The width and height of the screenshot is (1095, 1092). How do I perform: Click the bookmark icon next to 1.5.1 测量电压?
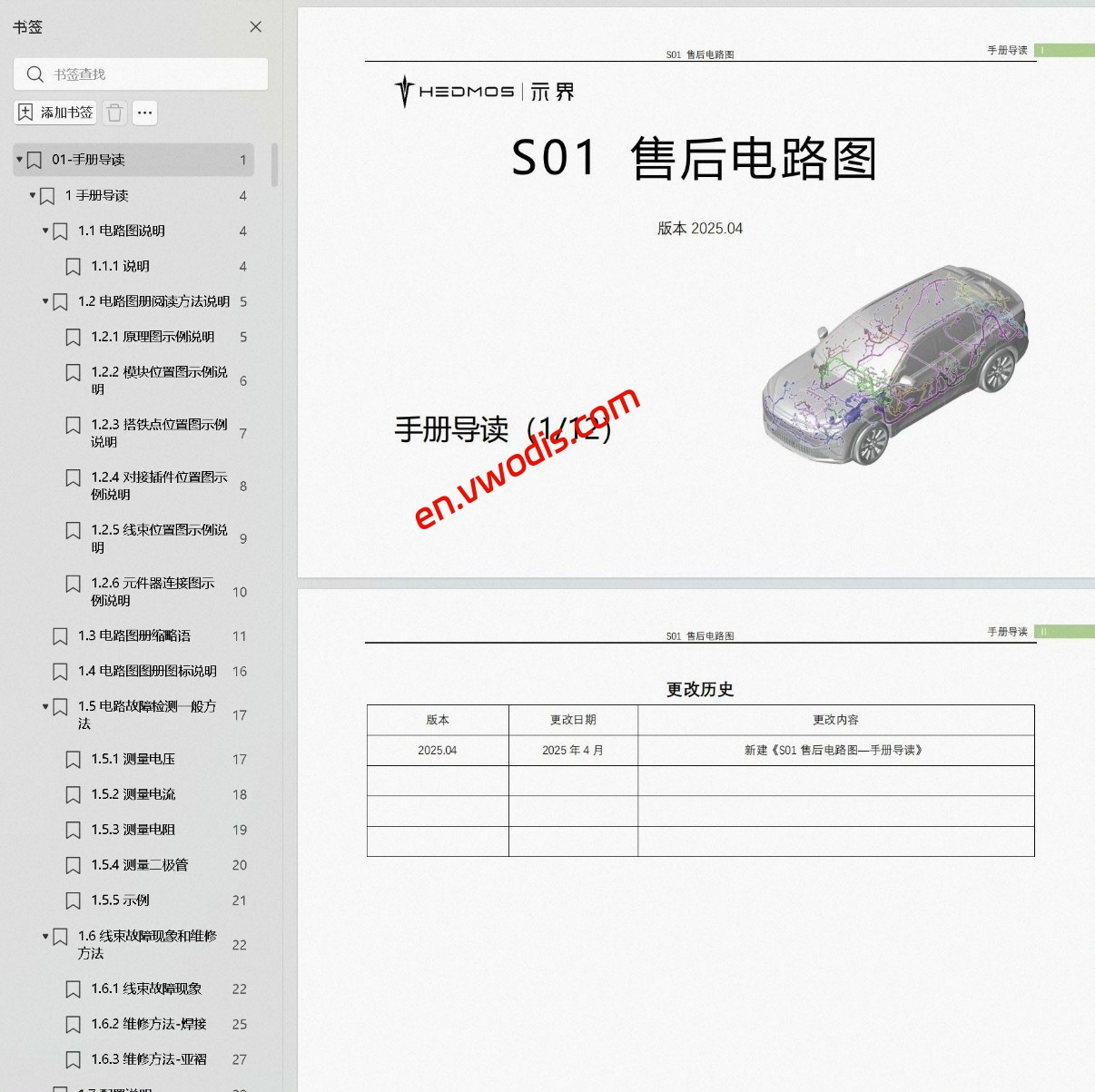[x=74, y=759]
